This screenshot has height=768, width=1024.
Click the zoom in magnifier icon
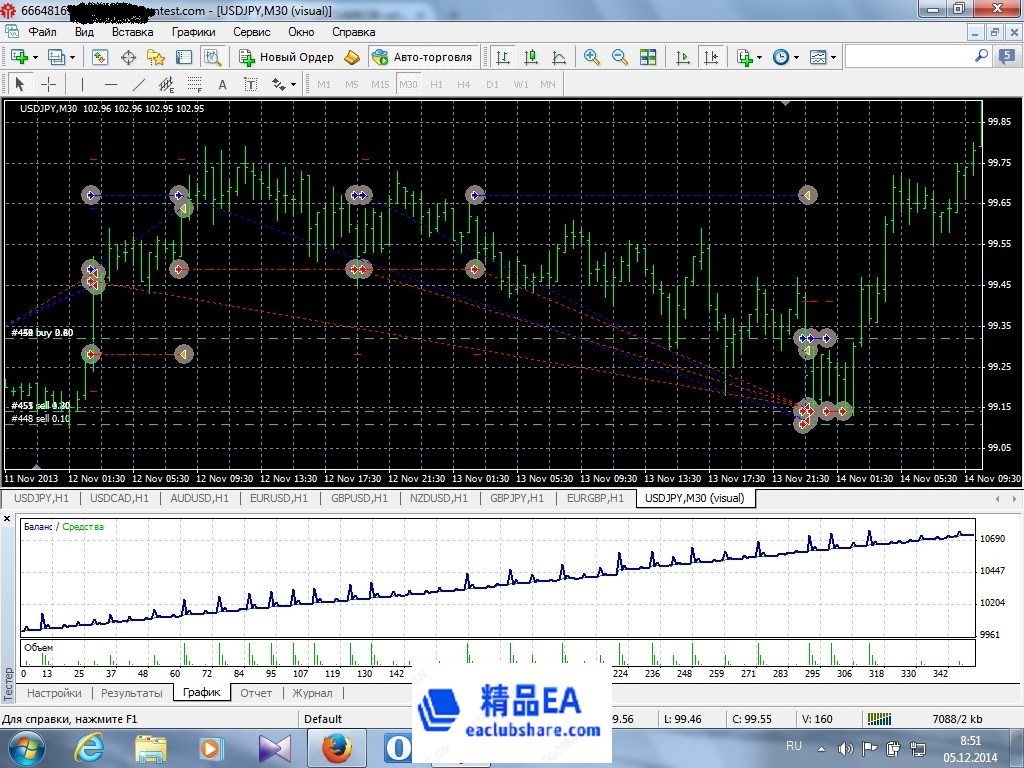tap(592, 57)
